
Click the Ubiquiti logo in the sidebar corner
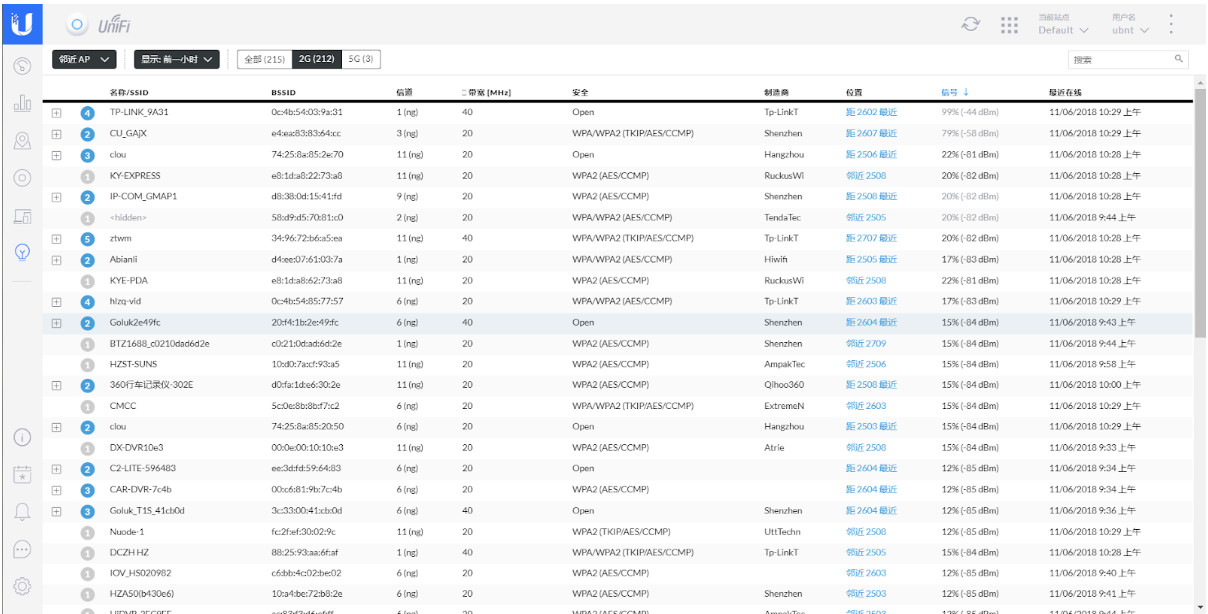pos(22,22)
